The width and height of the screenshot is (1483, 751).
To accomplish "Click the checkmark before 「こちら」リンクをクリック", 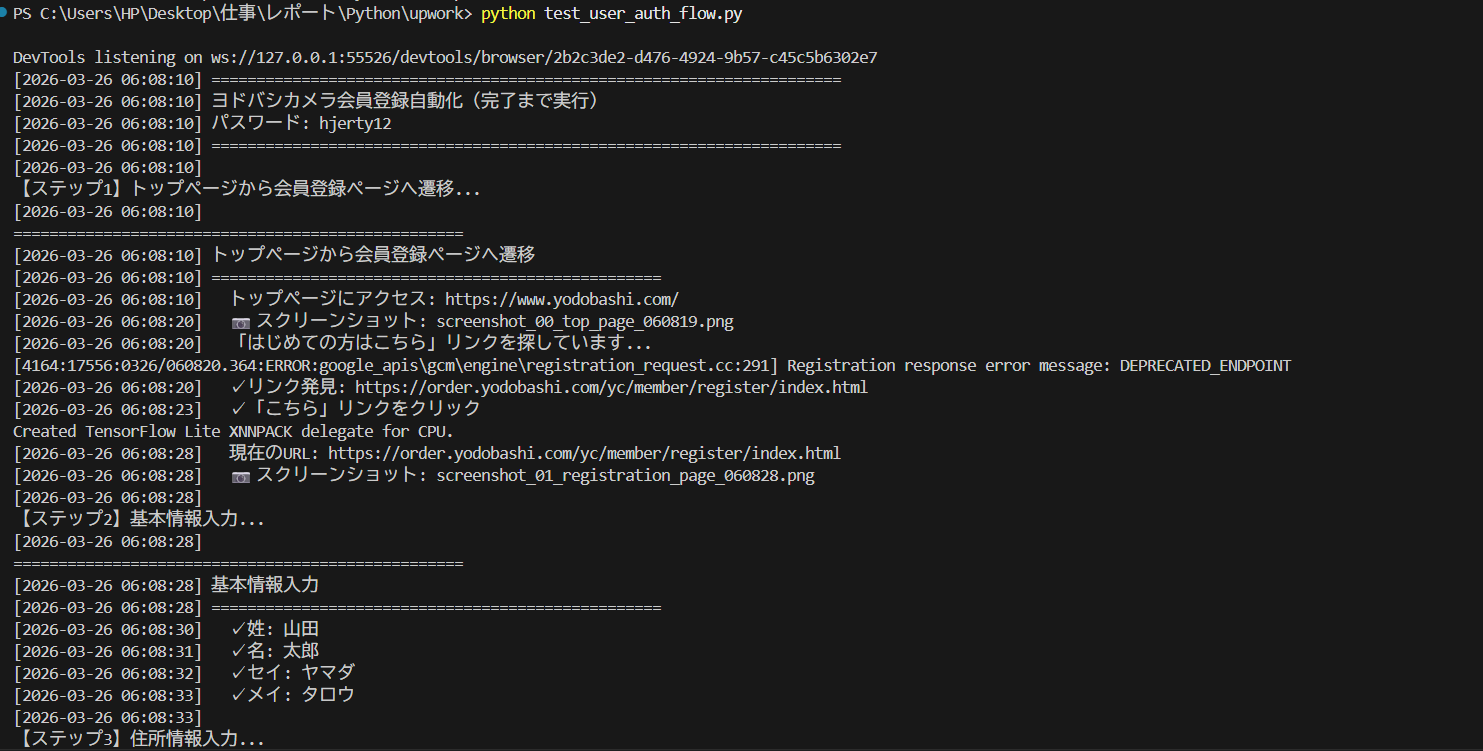I will coord(238,409).
